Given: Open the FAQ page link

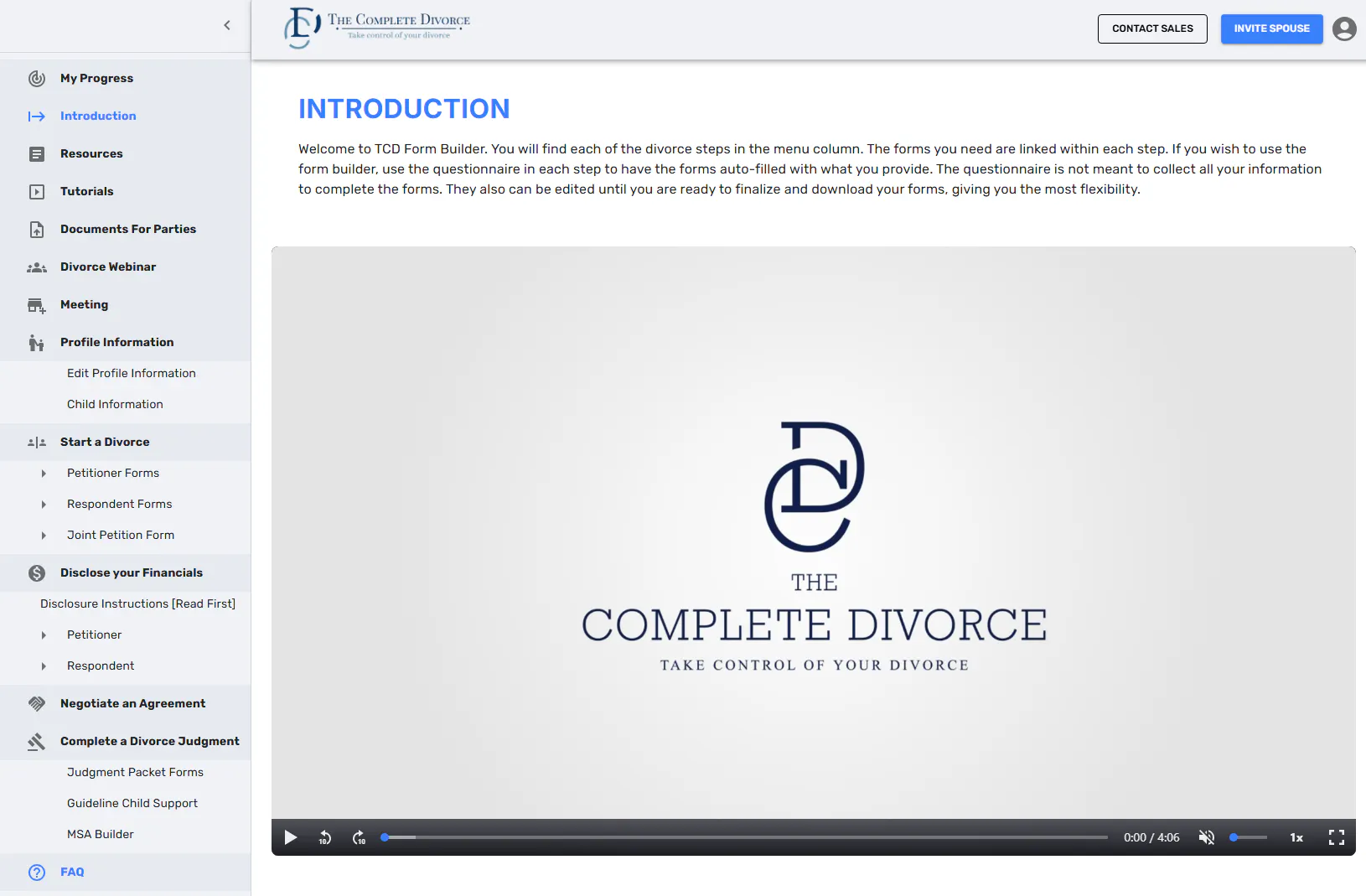Looking at the screenshot, I should 72,873.
